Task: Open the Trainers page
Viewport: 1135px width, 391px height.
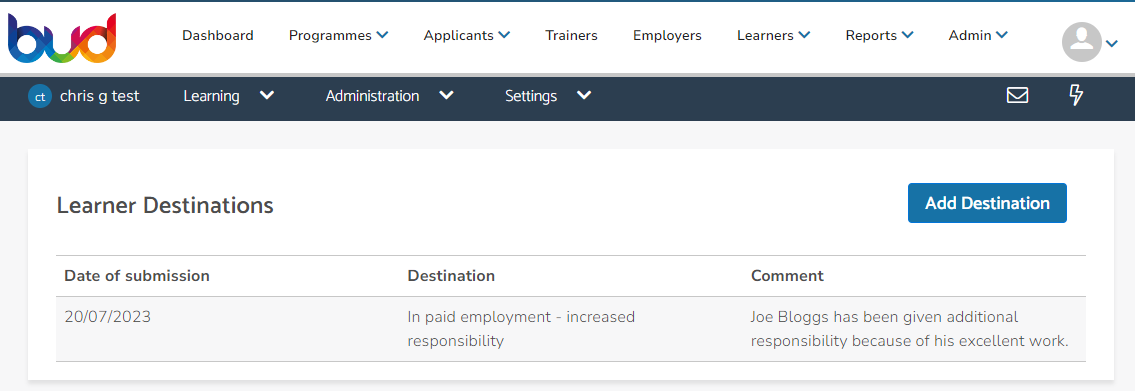Action: (571, 35)
